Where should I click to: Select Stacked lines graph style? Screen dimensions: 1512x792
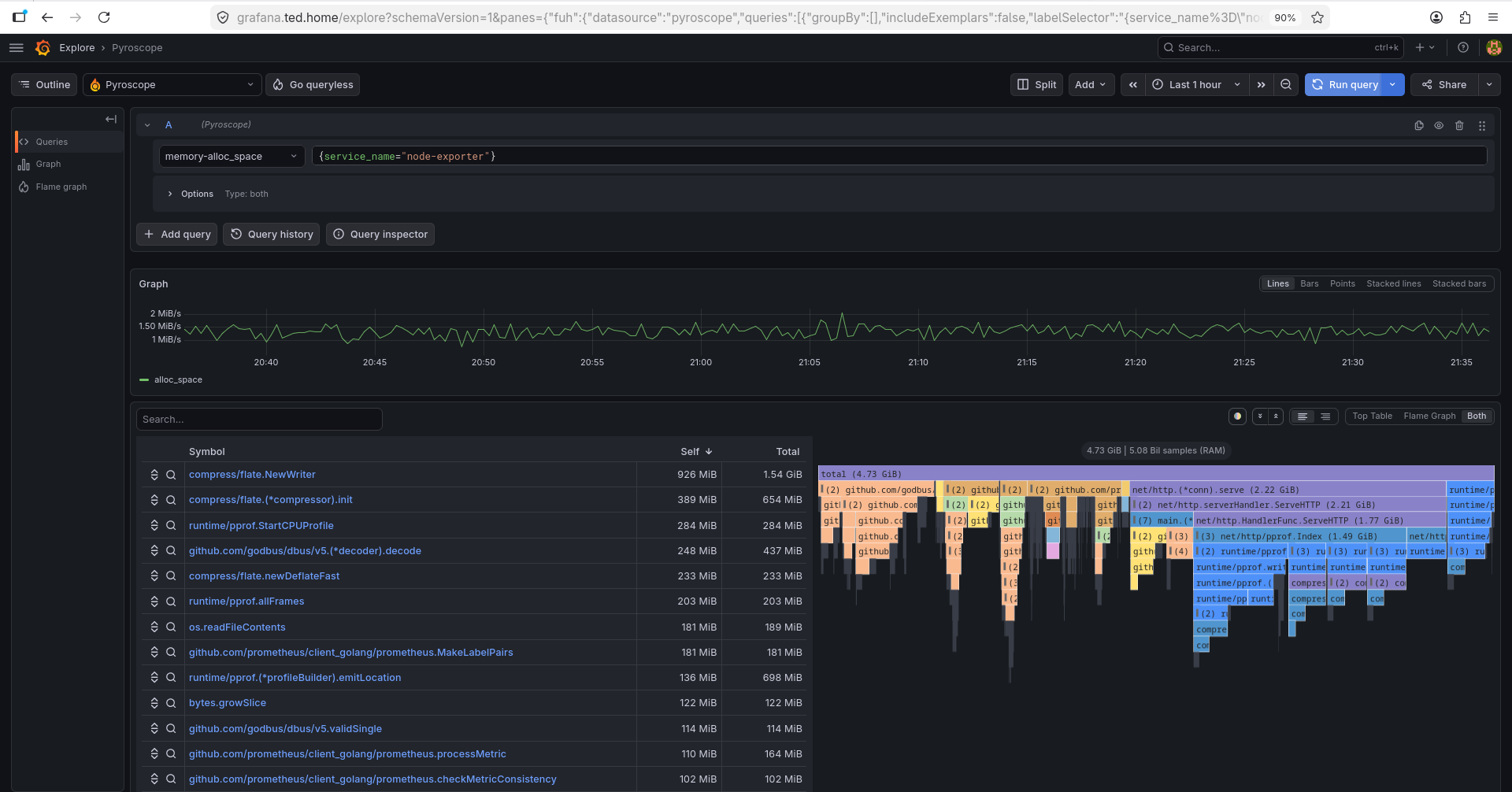pos(1394,284)
